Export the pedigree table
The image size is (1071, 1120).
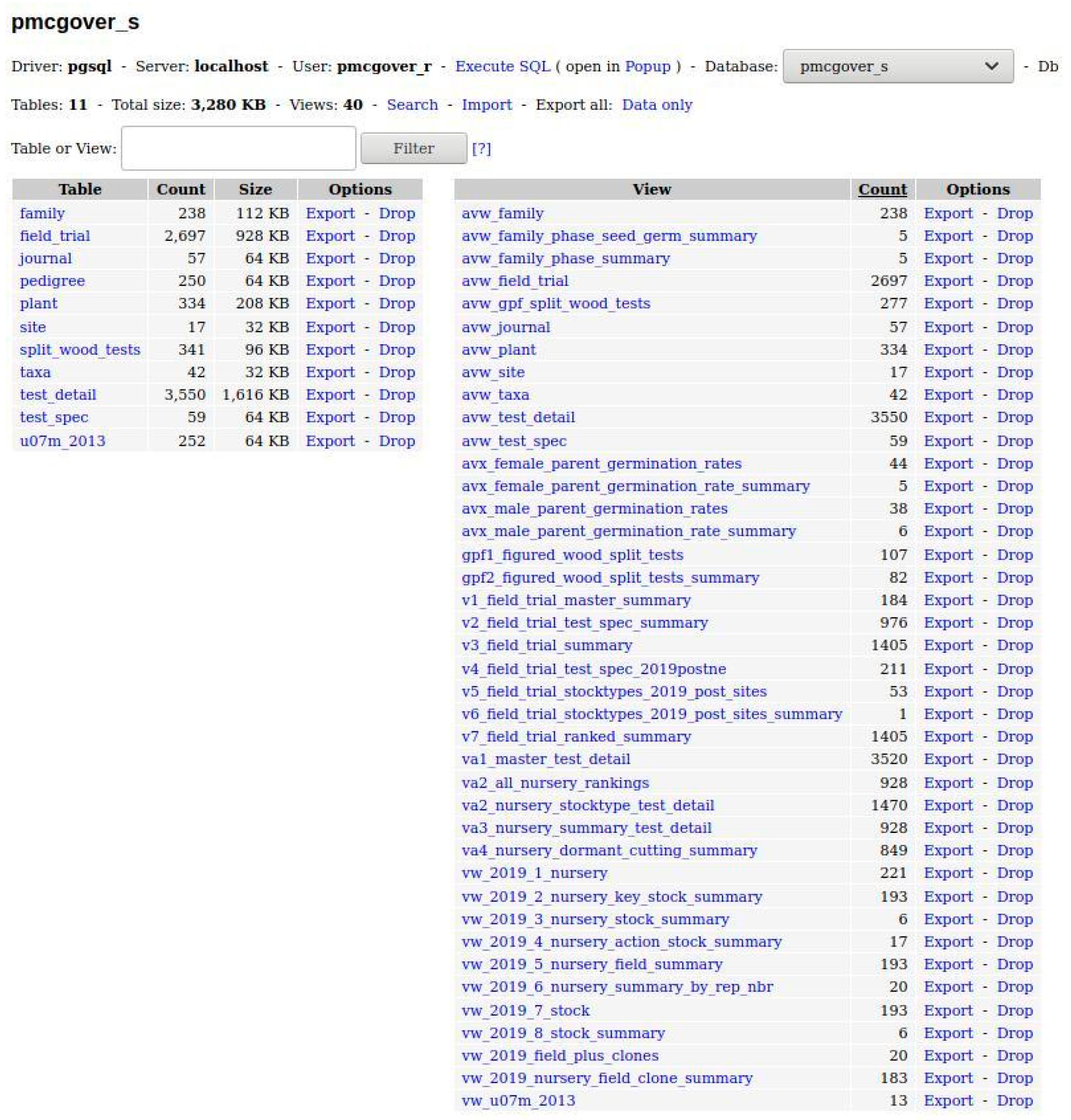coord(330,281)
